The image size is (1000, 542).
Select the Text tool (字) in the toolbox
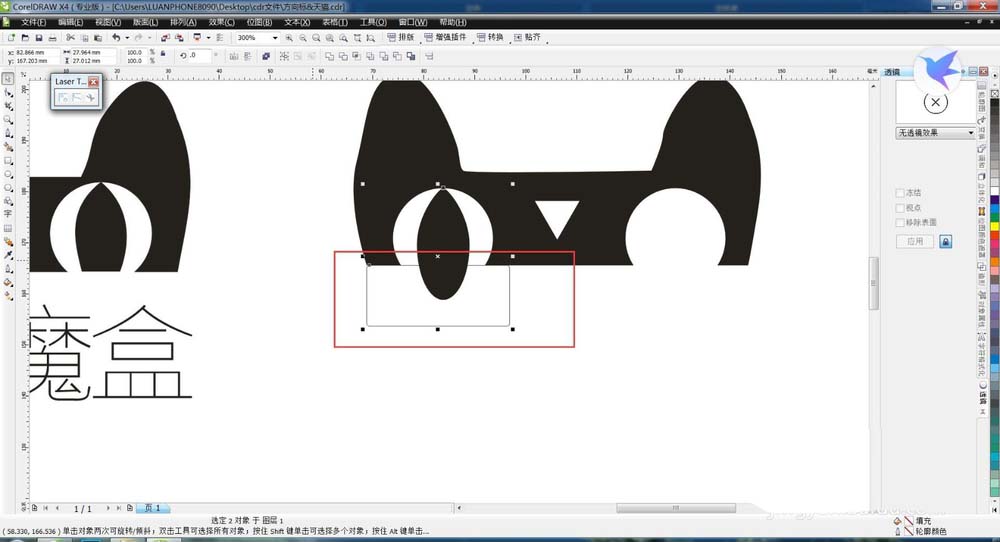pyautogui.click(x=8, y=214)
